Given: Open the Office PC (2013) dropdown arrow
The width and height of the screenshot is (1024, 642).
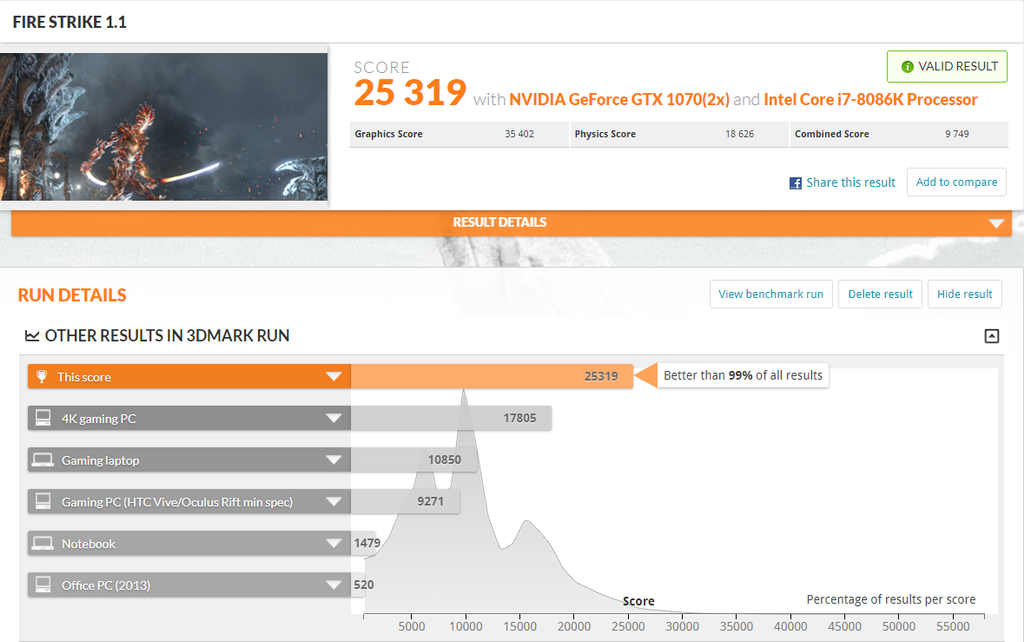Looking at the screenshot, I should (334, 585).
